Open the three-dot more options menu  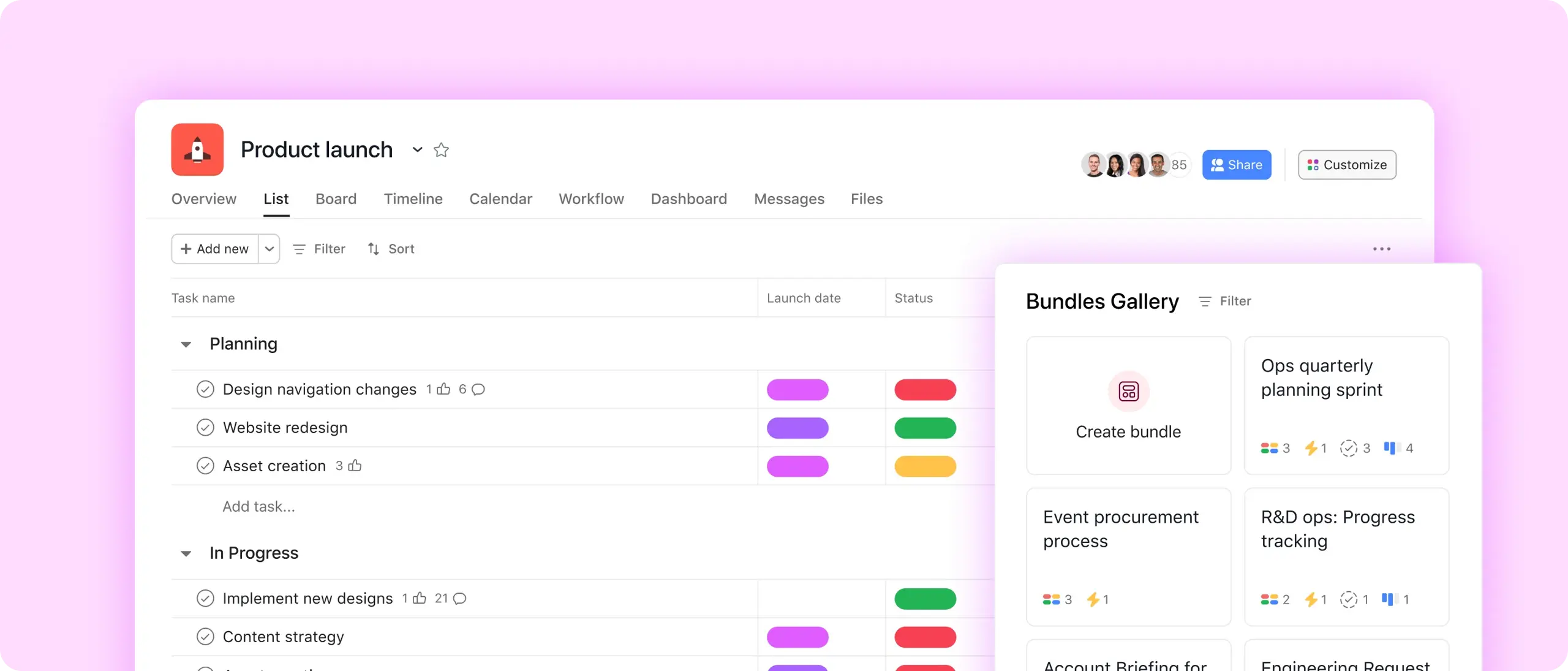tap(1382, 249)
